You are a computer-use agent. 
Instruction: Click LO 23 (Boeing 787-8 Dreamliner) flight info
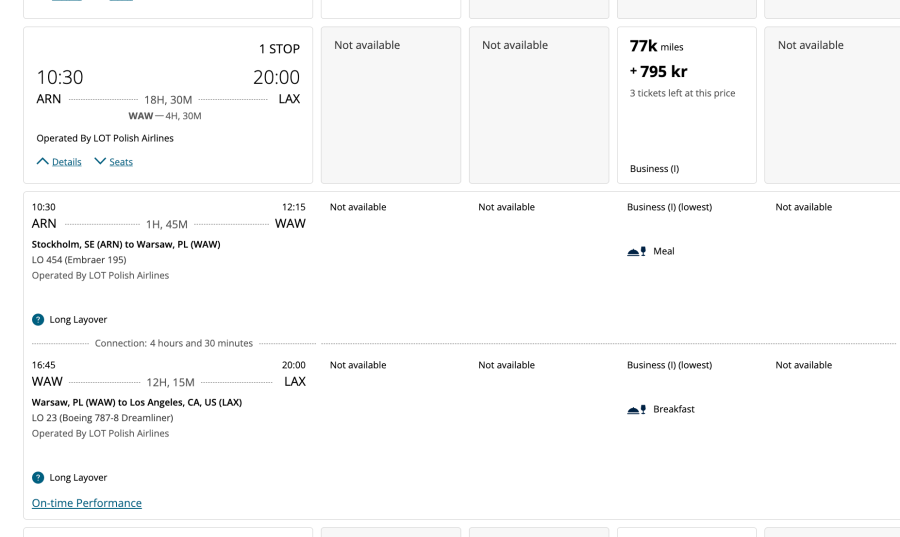coord(103,418)
